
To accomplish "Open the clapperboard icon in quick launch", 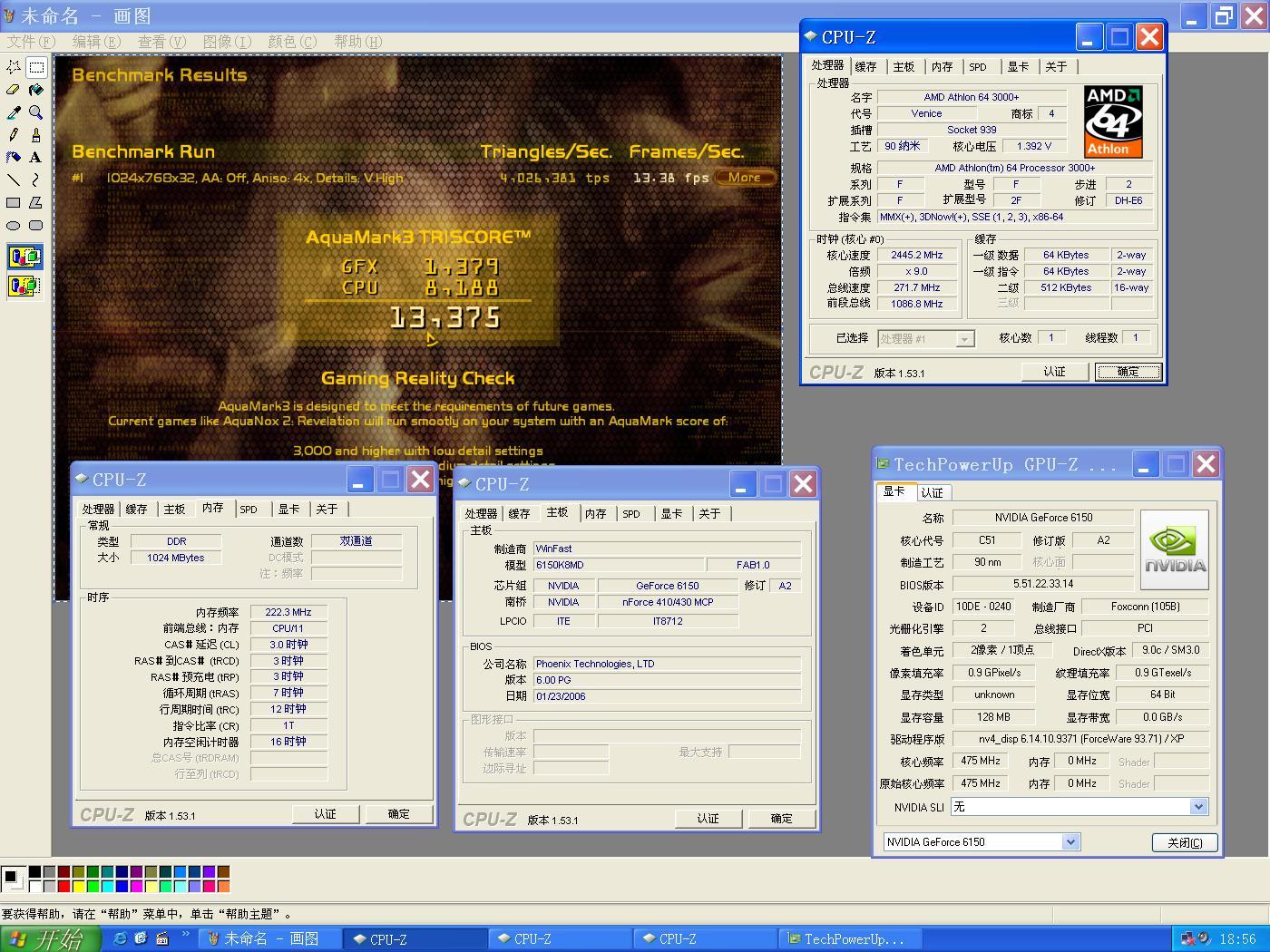I will click(162, 938).
